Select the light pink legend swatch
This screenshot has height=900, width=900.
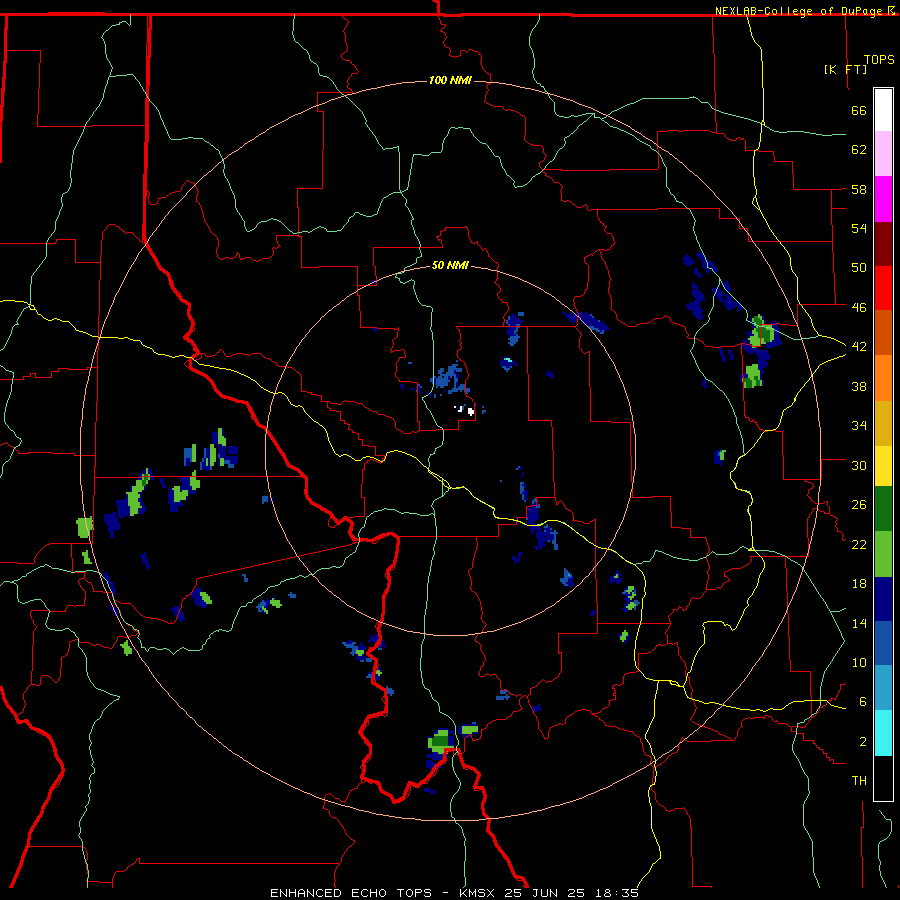point(883,153)
